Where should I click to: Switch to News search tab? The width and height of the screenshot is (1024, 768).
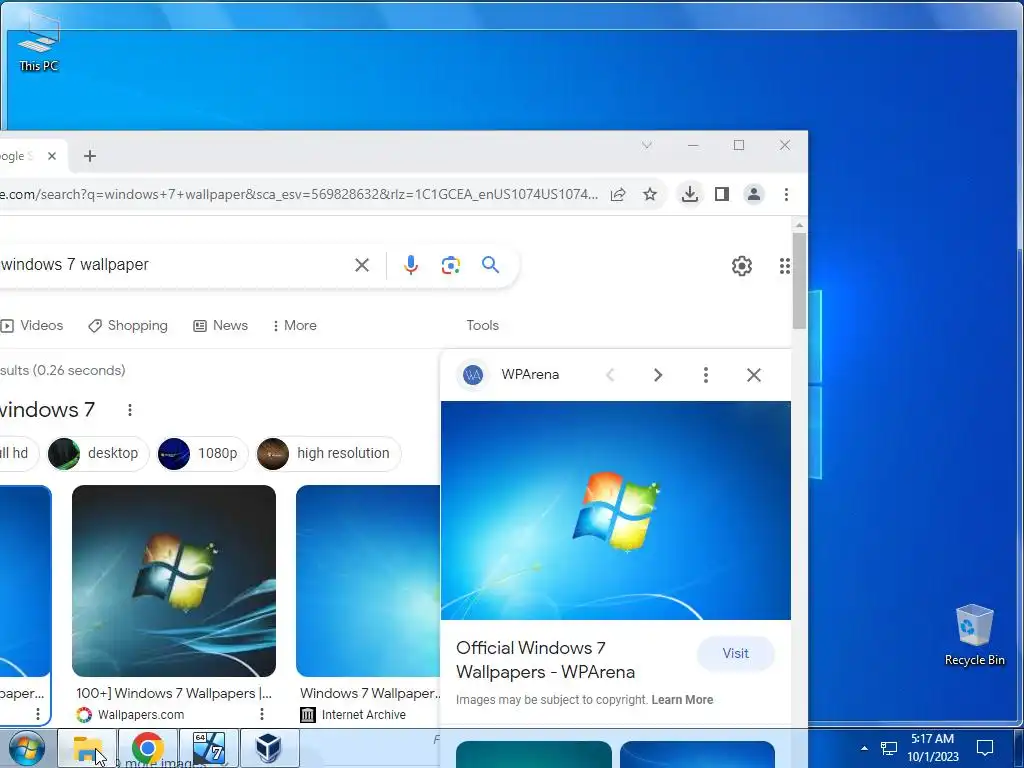pos(221,325)
